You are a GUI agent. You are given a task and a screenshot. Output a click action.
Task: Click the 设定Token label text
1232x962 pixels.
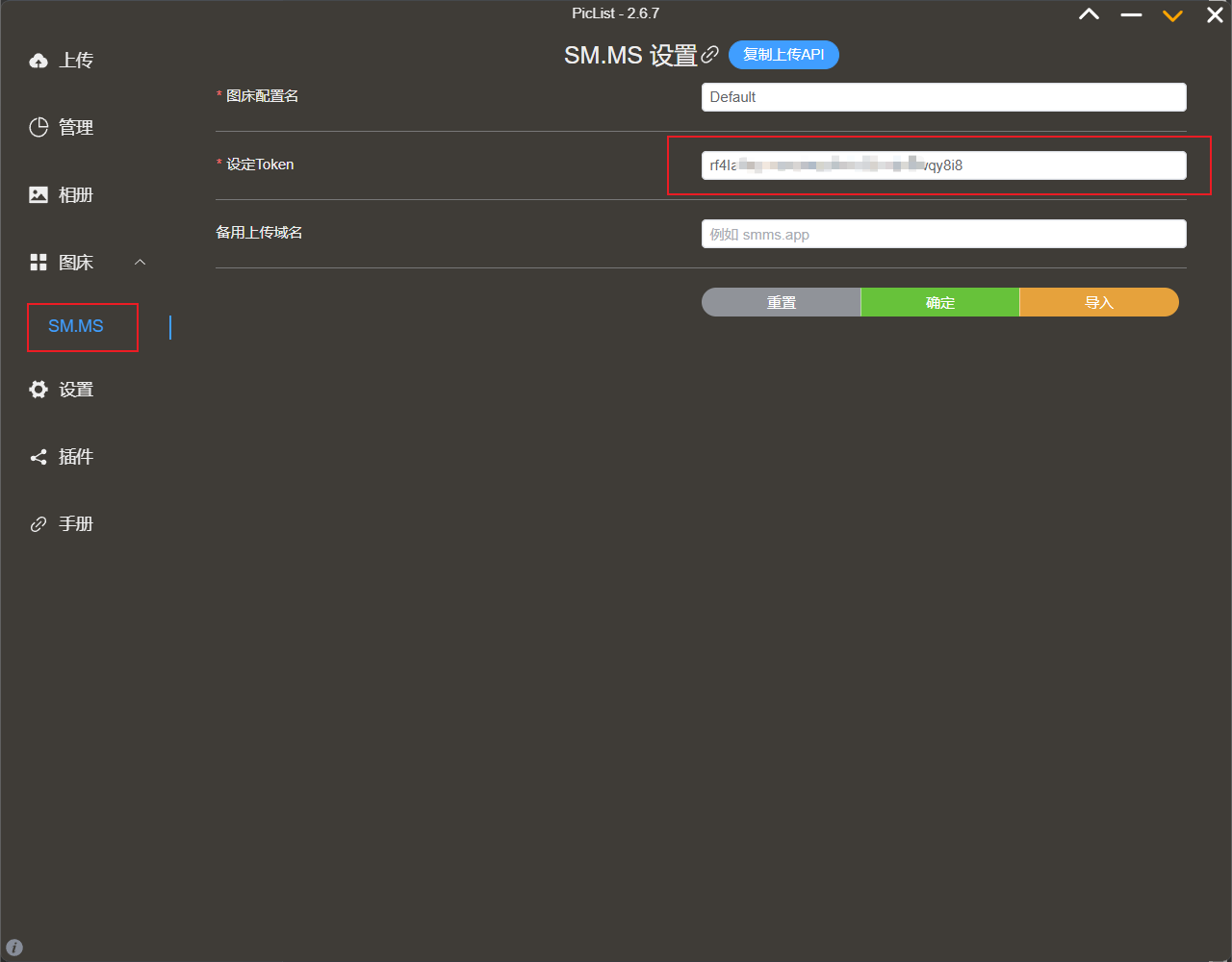pos(260,165)
